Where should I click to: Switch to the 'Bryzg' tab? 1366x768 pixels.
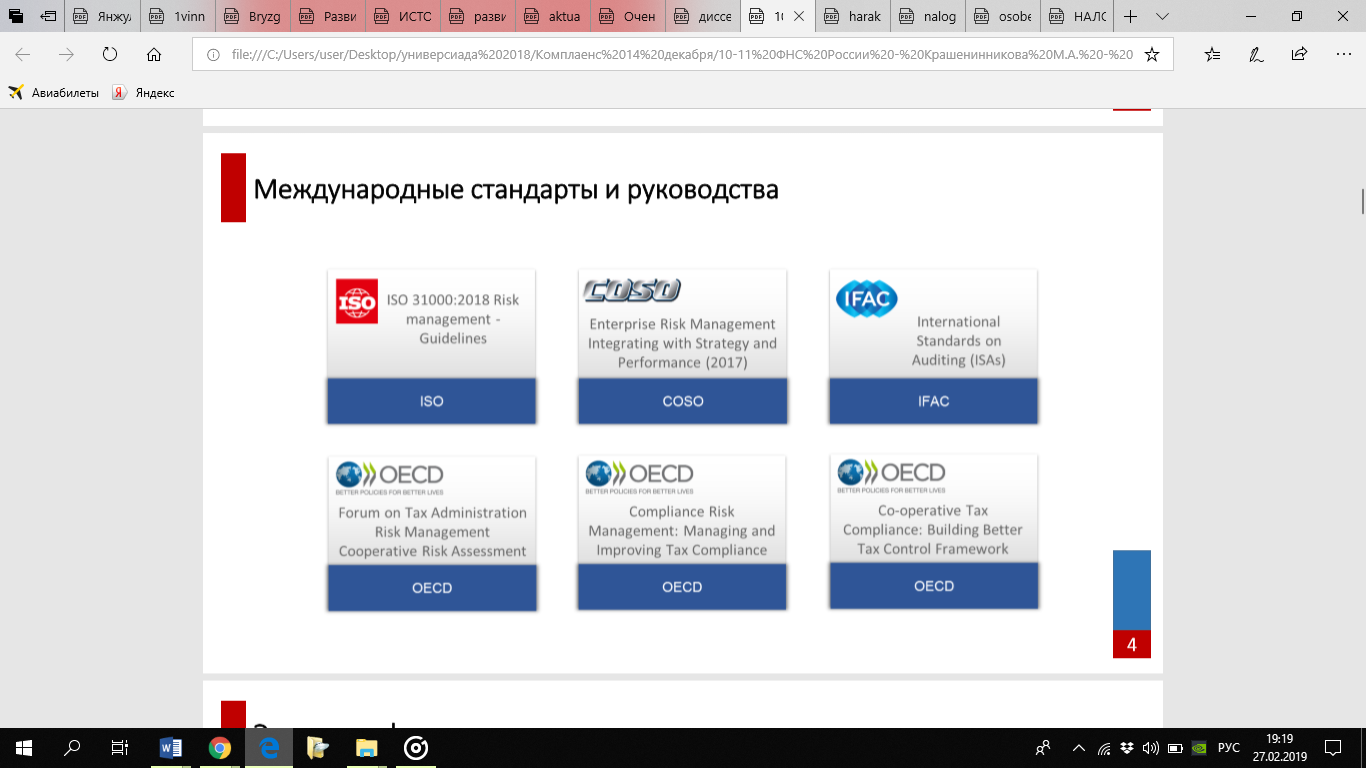point(253,17)
